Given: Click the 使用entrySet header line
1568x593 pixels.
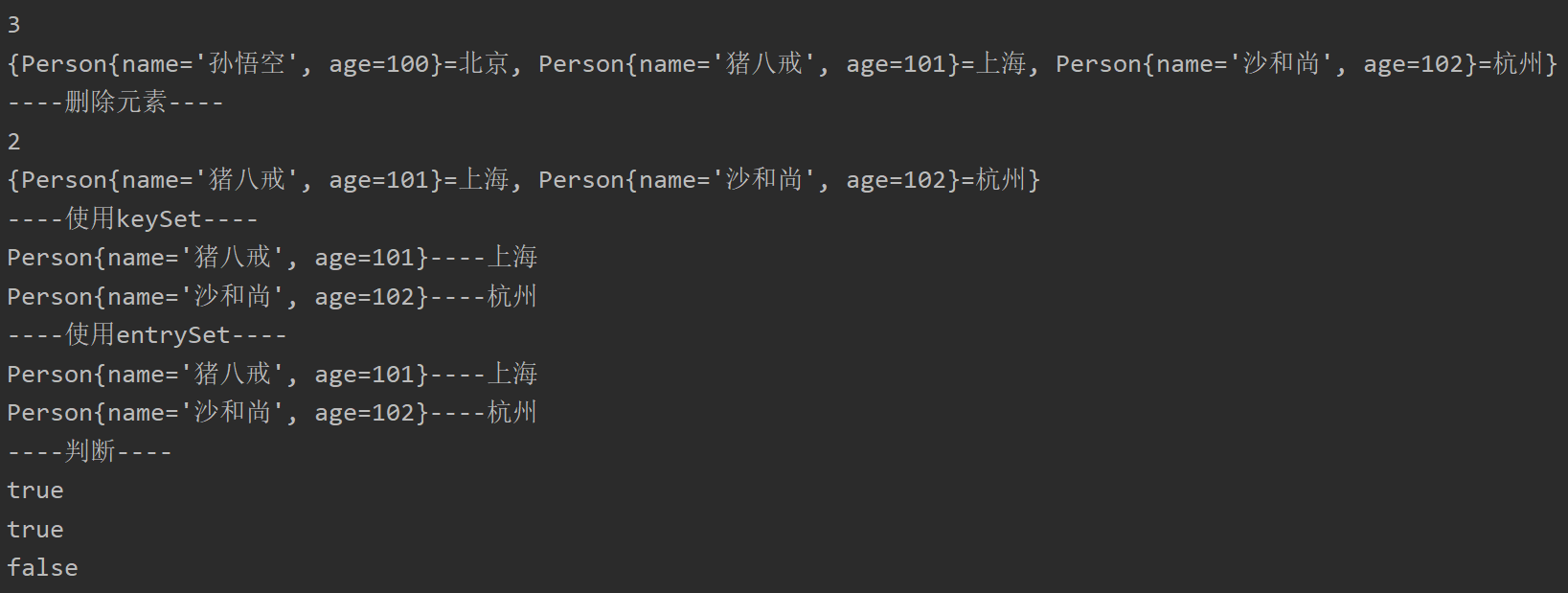Looking at the screenshot, I should [x=147, y=335].
